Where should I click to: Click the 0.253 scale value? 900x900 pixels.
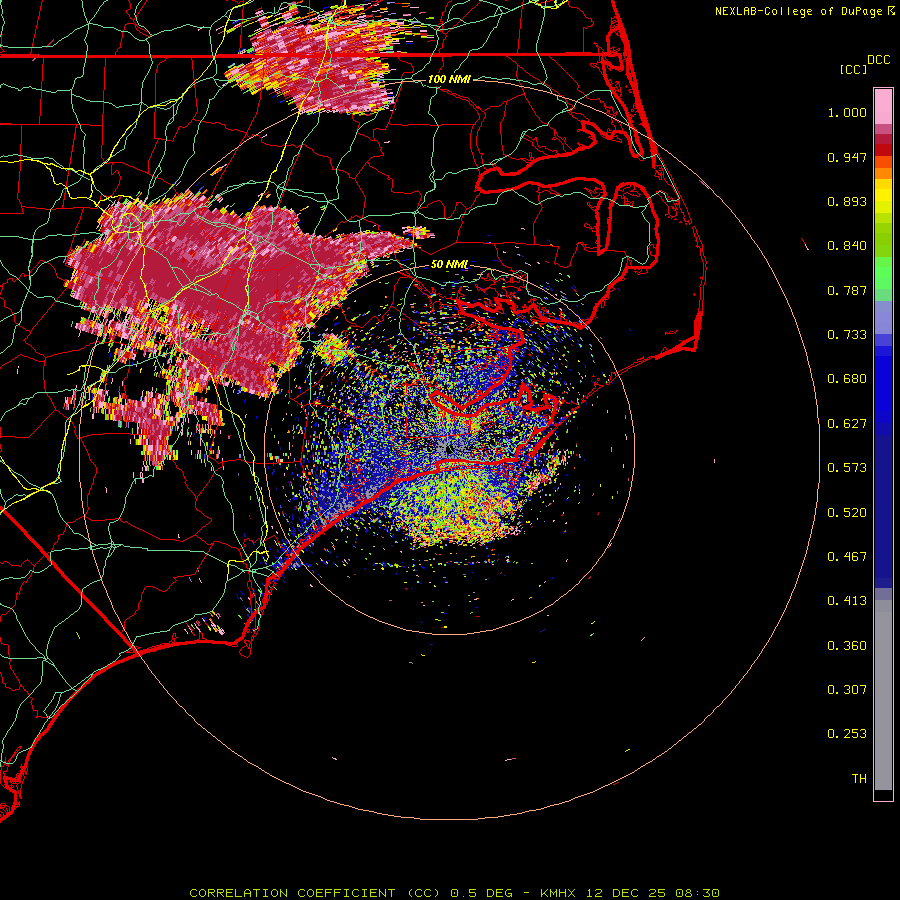(847, 734)
